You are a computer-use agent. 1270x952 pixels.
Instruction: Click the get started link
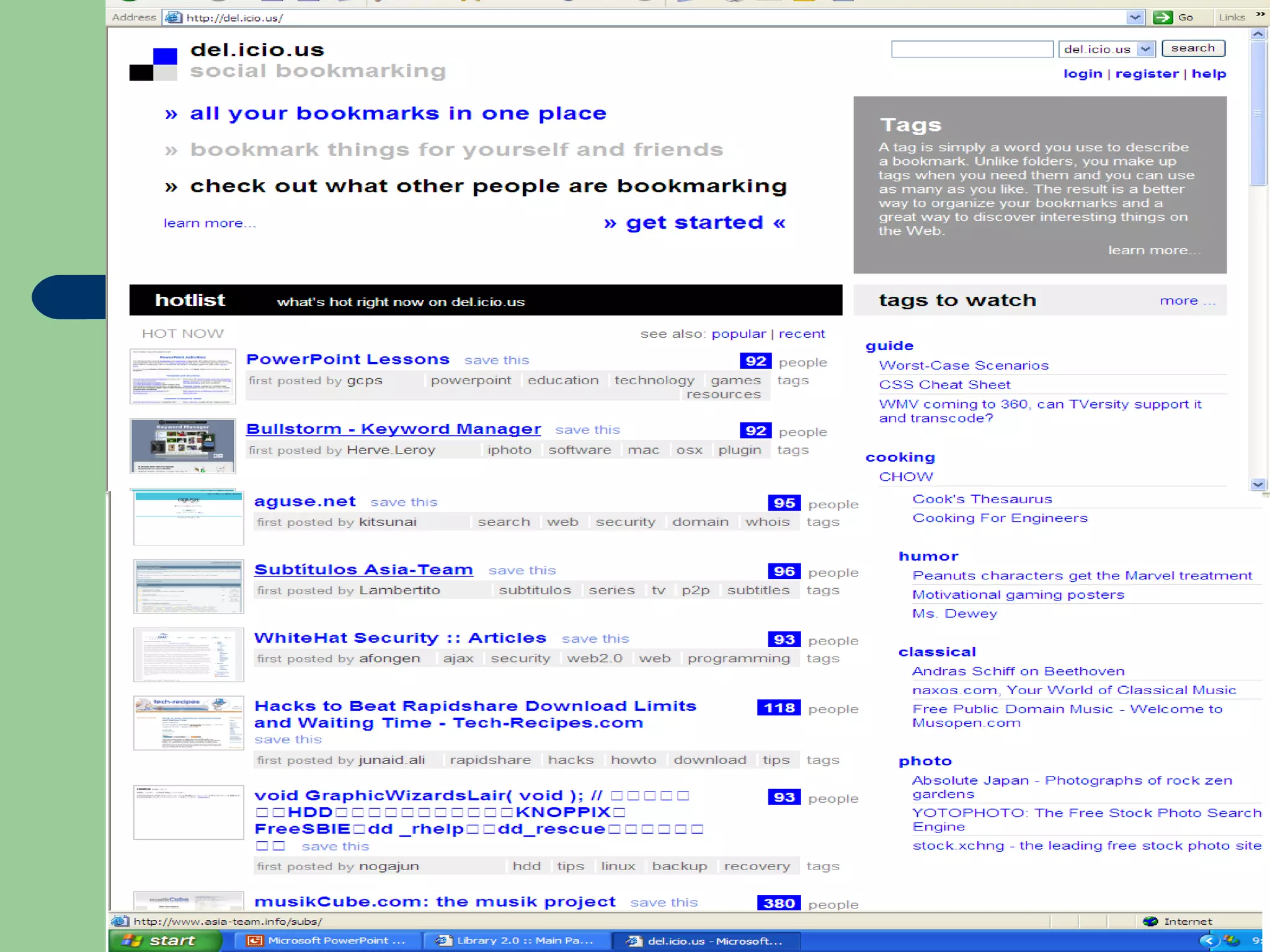tap(694, 223)
